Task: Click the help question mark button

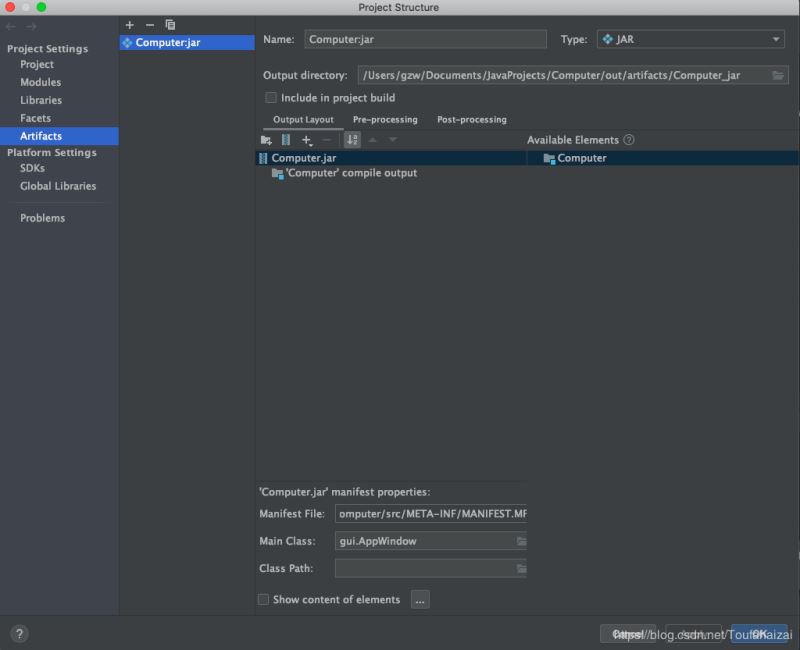Action: 19,633
